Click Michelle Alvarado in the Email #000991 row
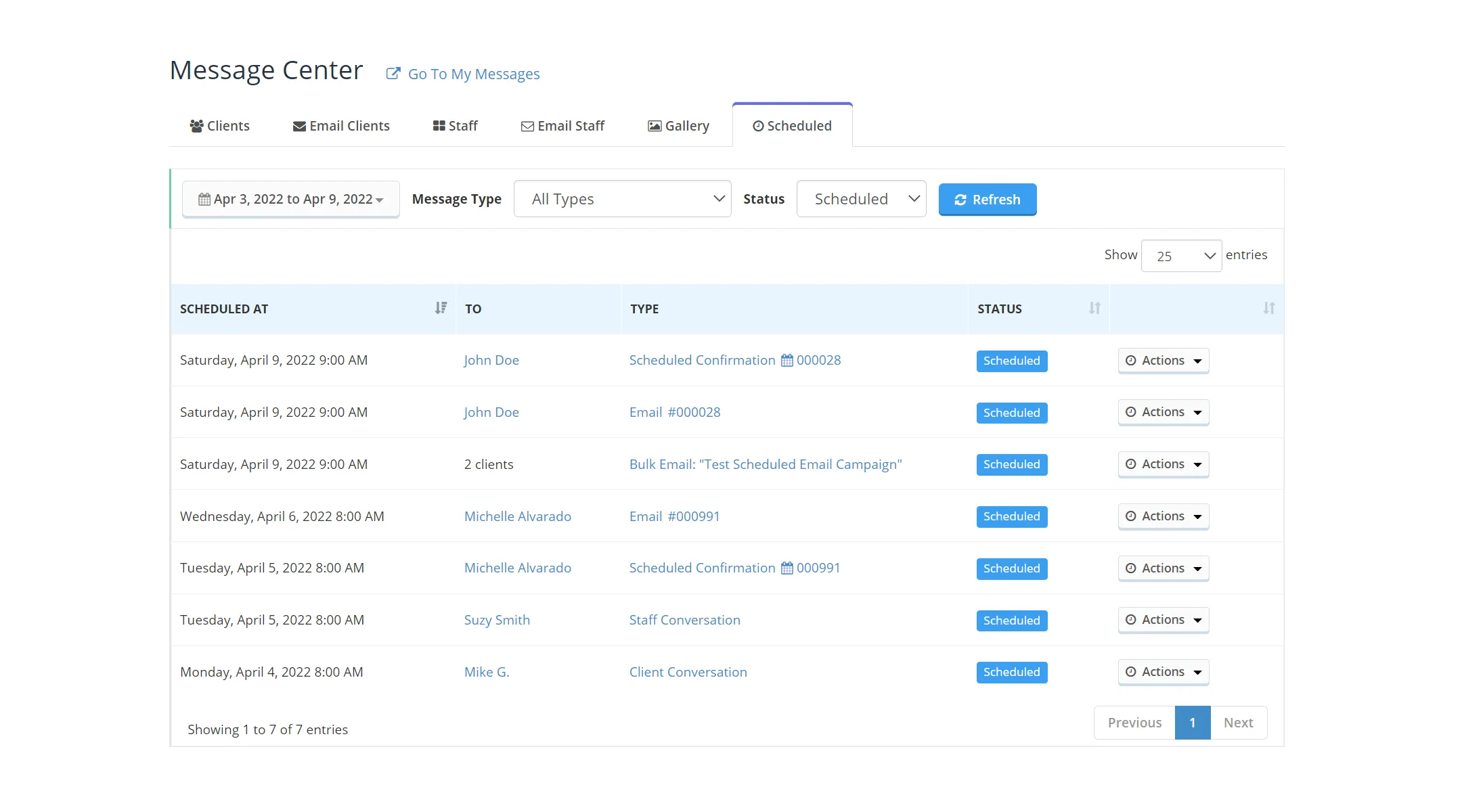This screenshot has width=1462, height=812. (x=518, y=516)
